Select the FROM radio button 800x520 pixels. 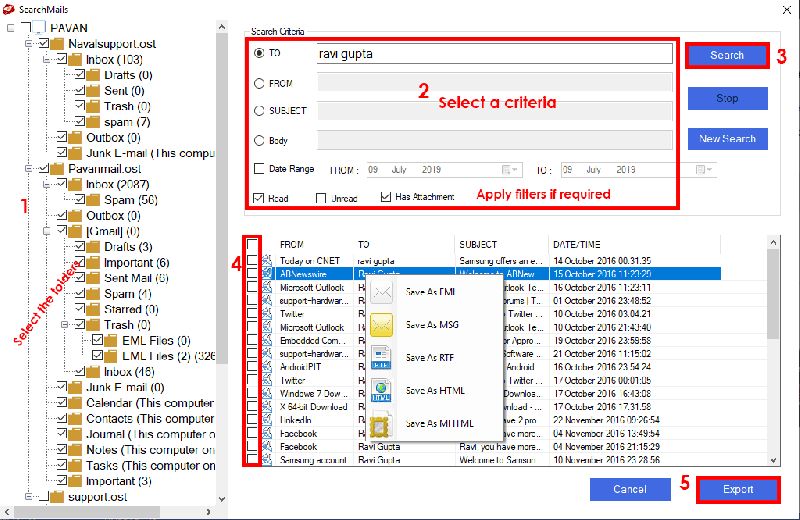click(260, 84)
